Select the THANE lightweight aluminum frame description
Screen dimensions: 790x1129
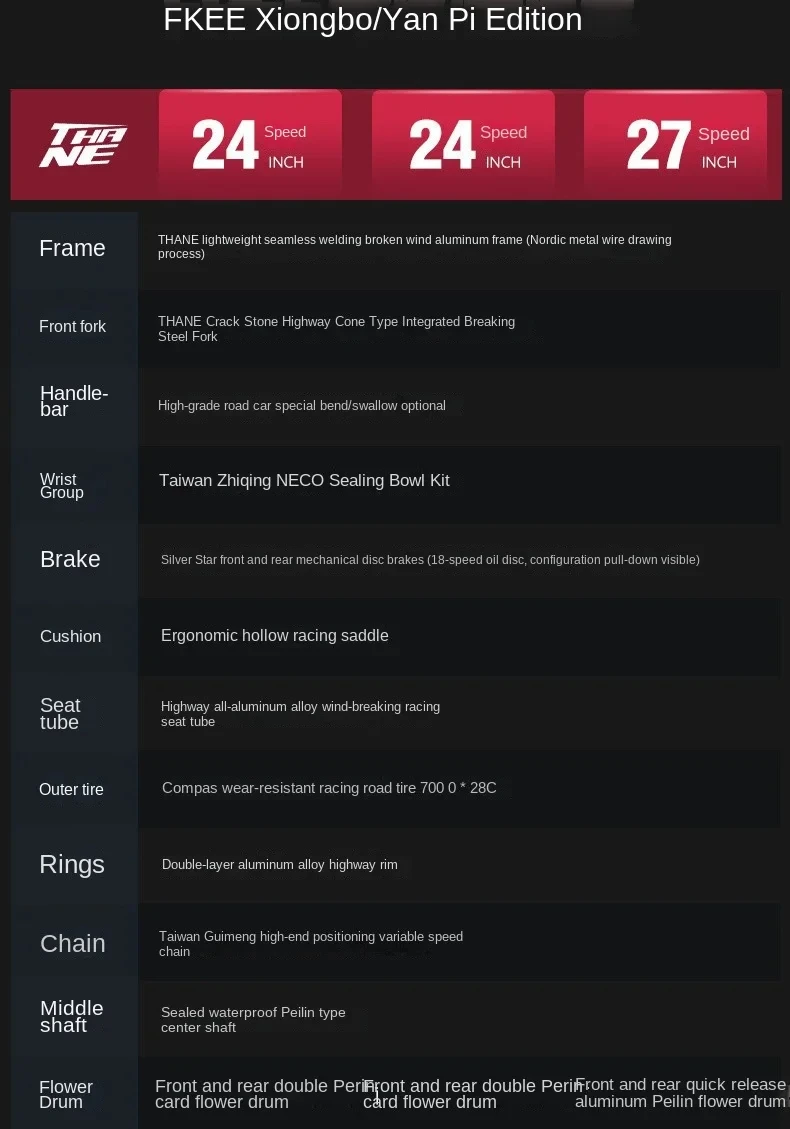pos(414,247)
